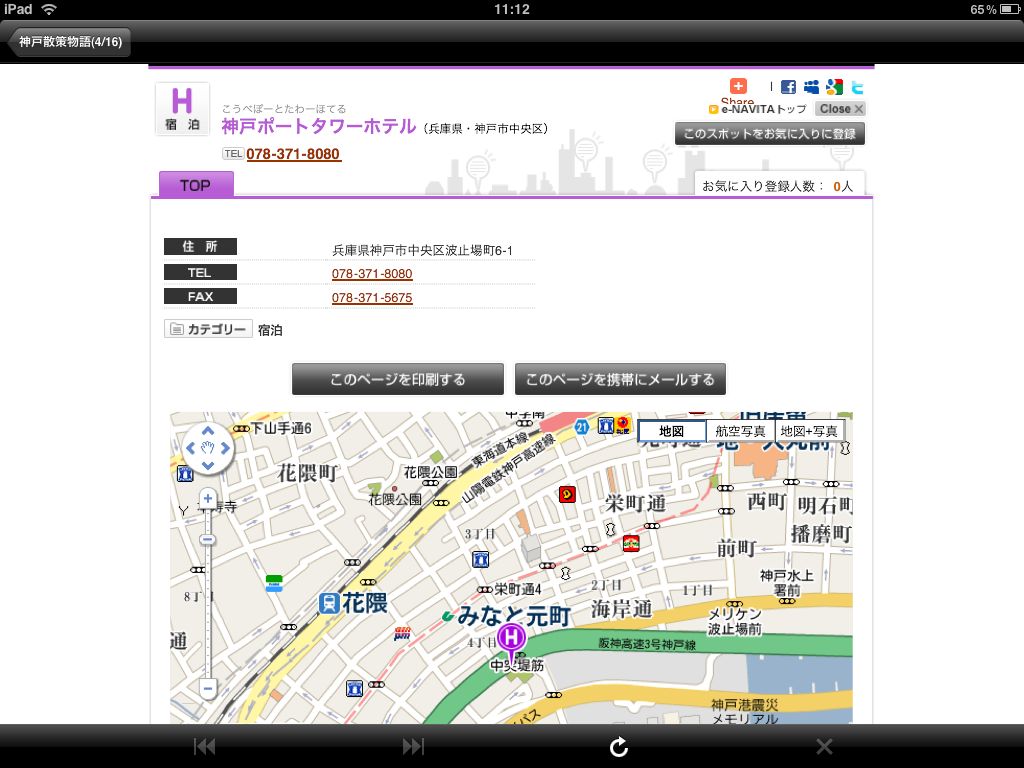Viewport: 1024px width, 768px height.
Task: Zoom in with the map plus button
Action: pyautogui.click(x=208, y=499)
